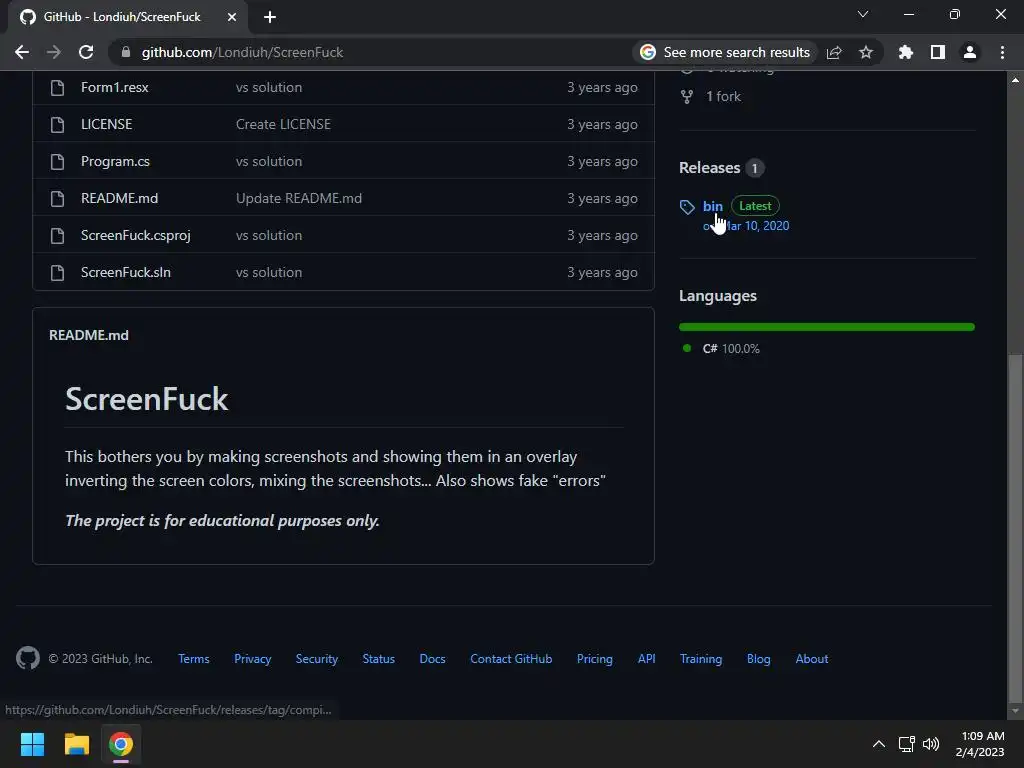
Task: Click file icon beside Program.cs
Action: point(57,162)
